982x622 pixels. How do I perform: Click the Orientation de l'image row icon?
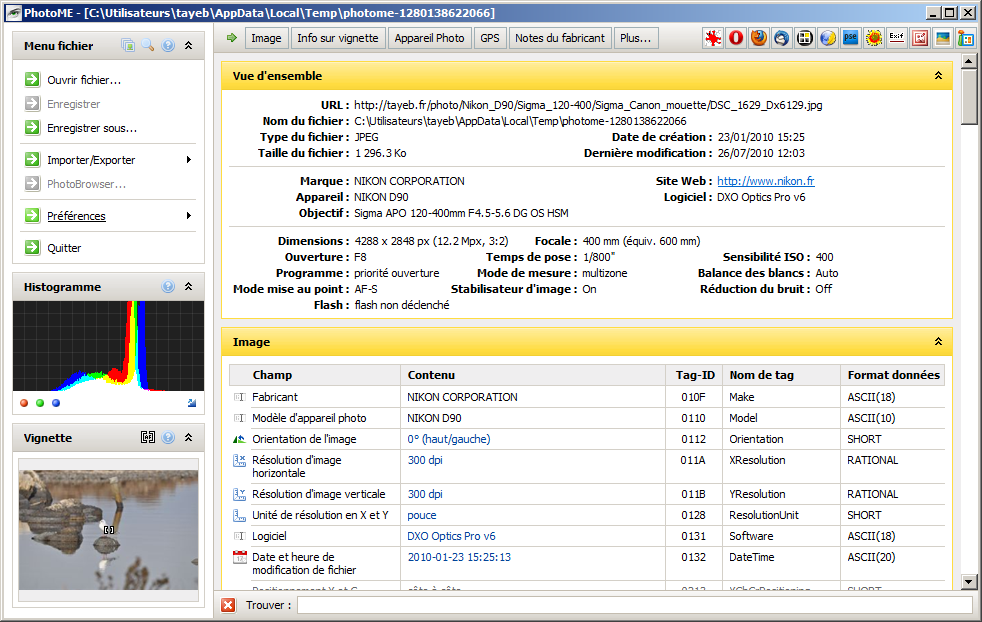click(239, 439)
